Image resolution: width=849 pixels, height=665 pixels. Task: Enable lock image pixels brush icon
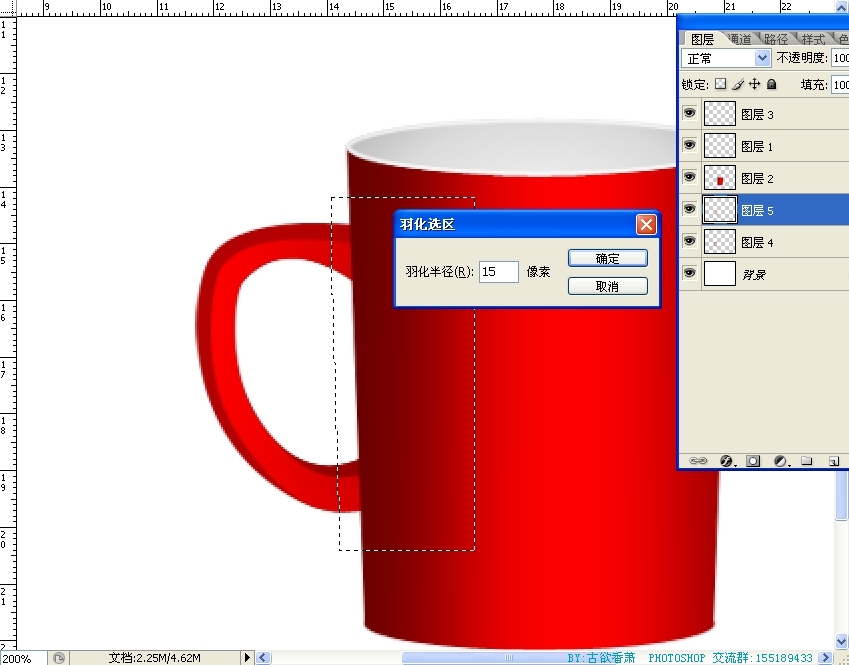click(x=738, y=85)
